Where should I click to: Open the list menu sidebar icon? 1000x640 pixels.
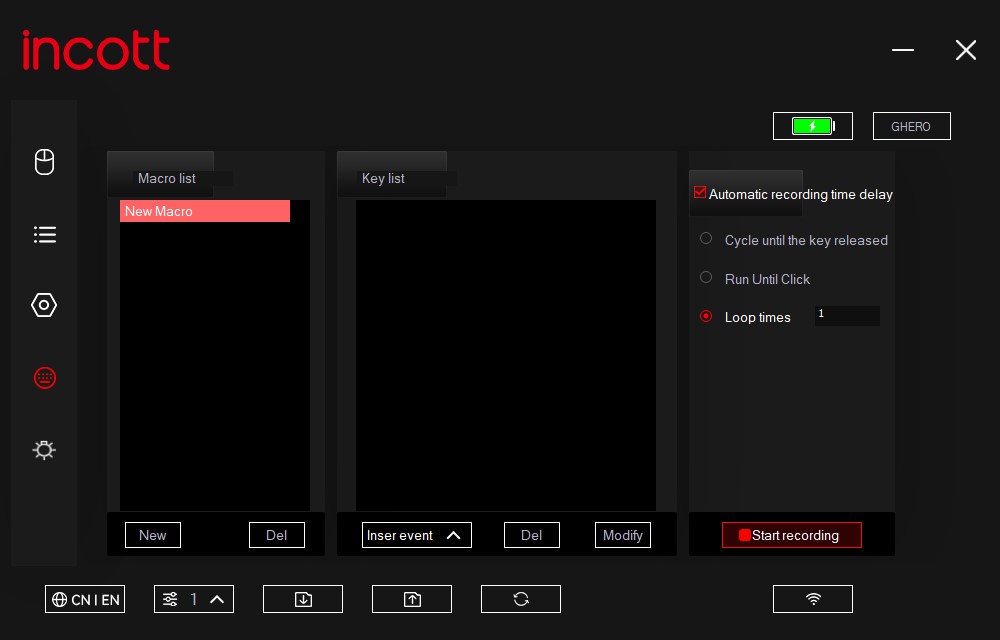click(44, 234)
